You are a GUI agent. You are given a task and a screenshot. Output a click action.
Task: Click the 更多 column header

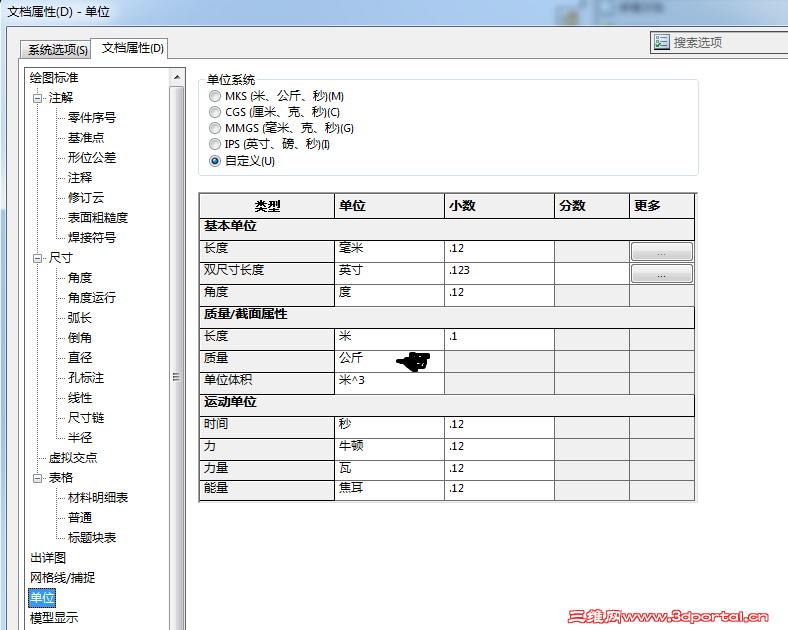(x=662, y=206)
